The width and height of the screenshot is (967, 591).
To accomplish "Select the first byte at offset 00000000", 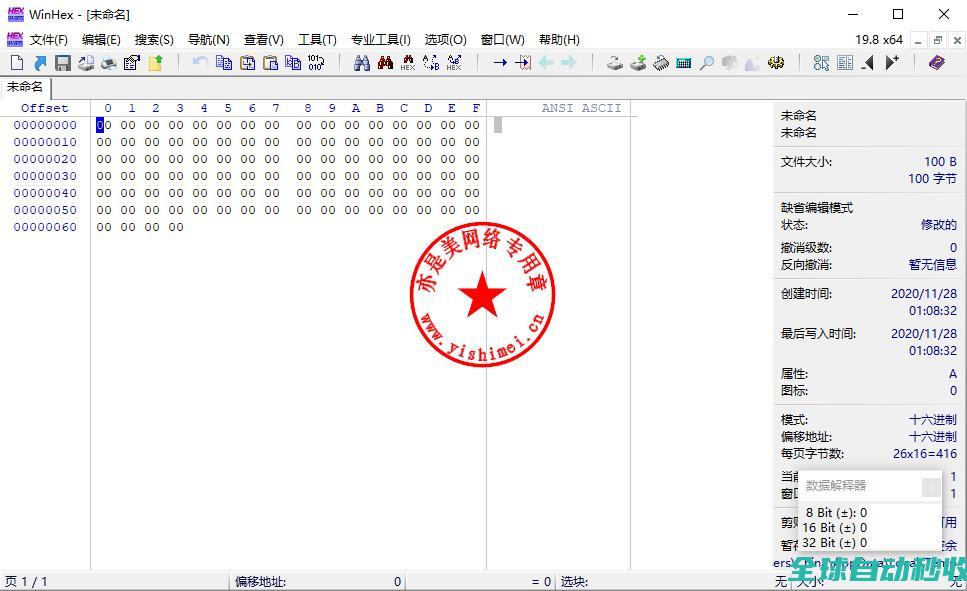I will tap(103, 125).
